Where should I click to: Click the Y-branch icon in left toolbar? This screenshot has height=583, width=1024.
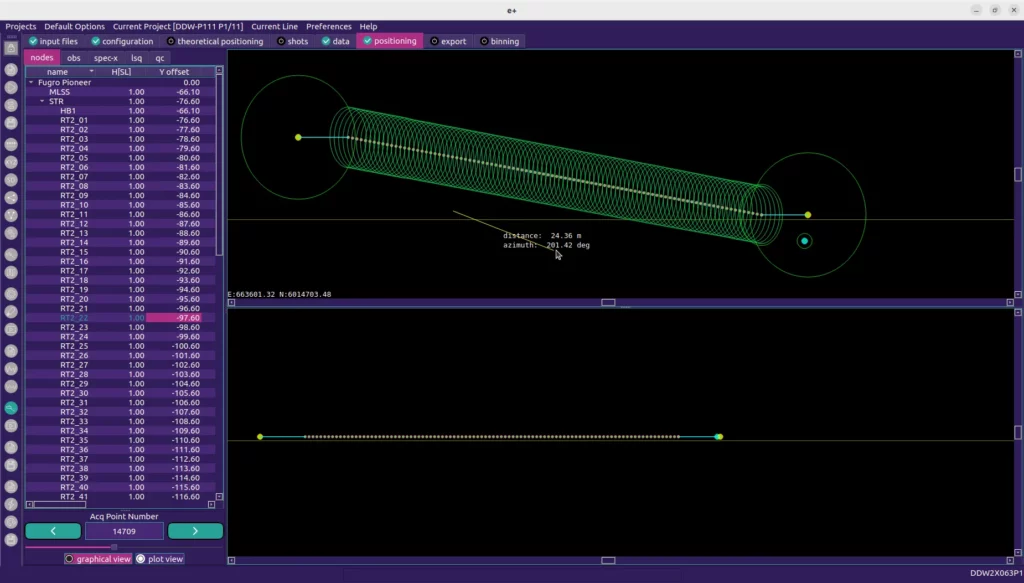tap(11, 215)
